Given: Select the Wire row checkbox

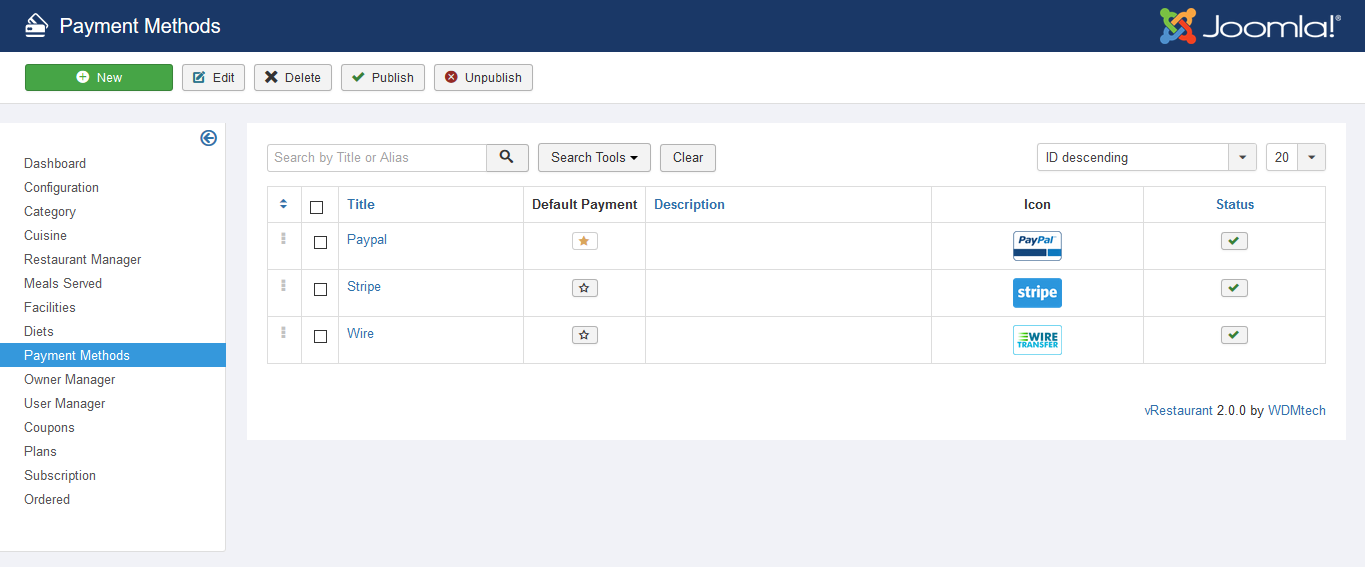Looking at the screenshot, I should (x=320, y=336).
